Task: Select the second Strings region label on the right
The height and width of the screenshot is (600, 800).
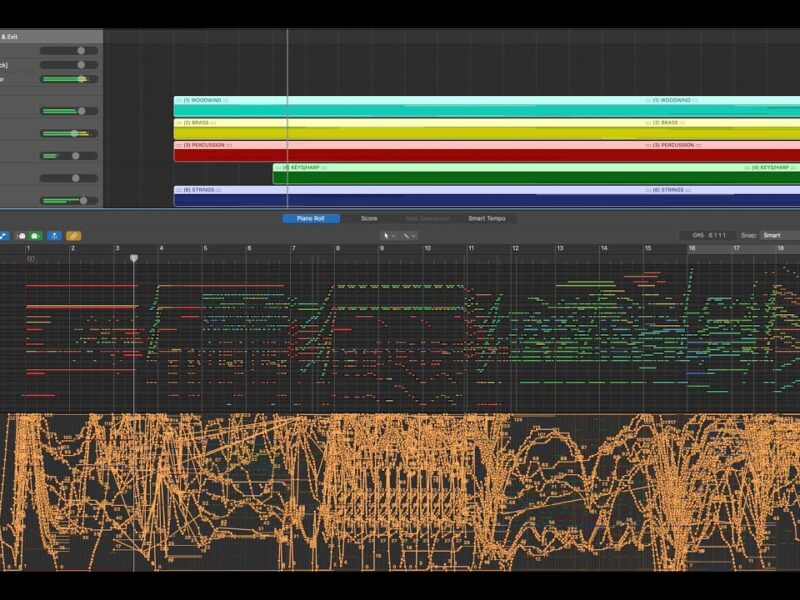Action: 668,190
